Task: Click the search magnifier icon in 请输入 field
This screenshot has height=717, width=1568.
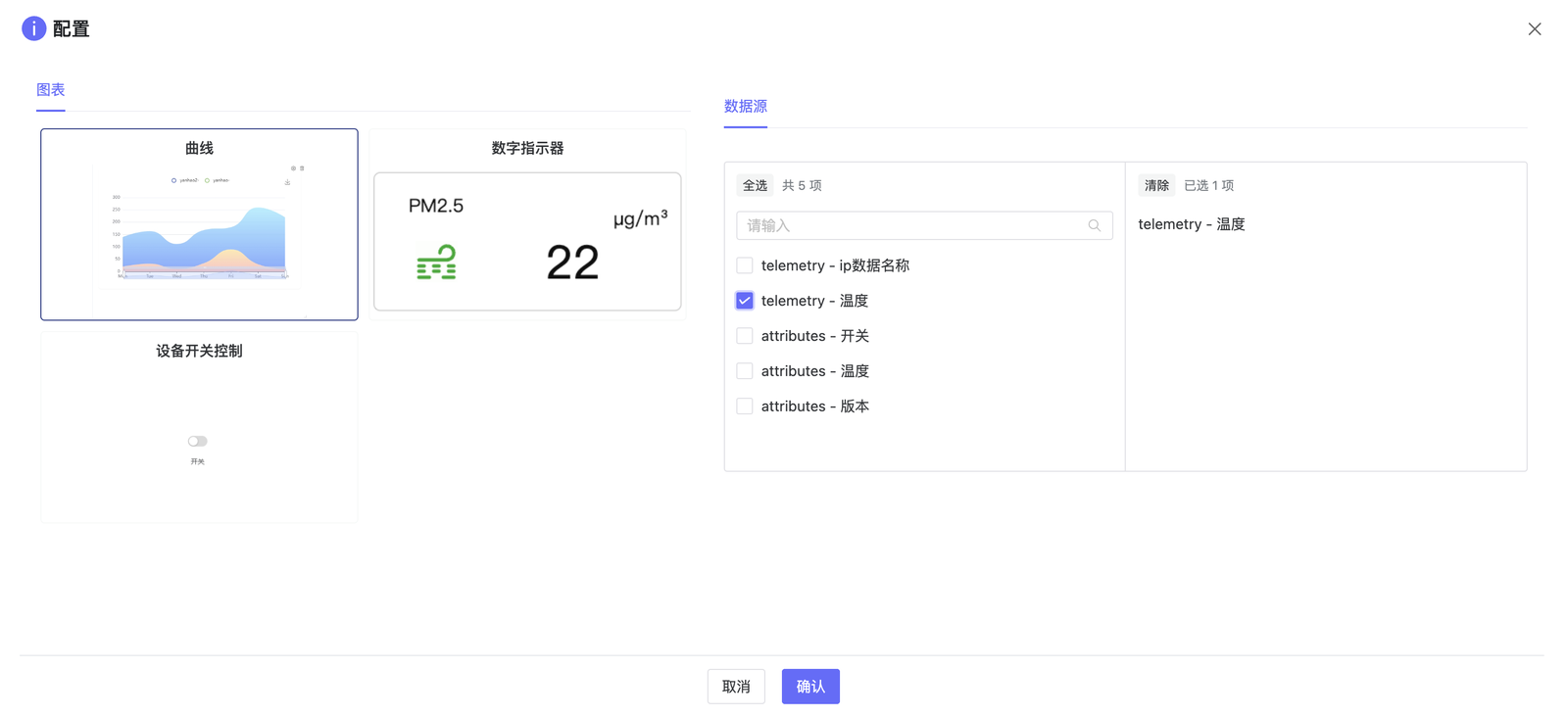Action: 1094,226
